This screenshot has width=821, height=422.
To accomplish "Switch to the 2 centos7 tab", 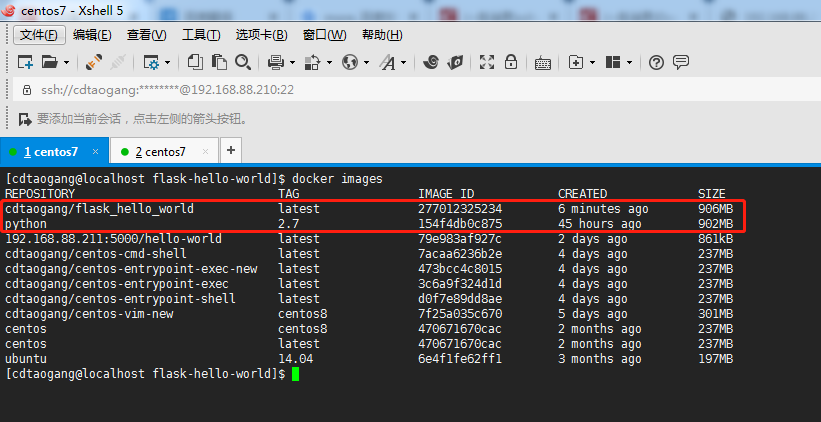I will click(160, 152).
